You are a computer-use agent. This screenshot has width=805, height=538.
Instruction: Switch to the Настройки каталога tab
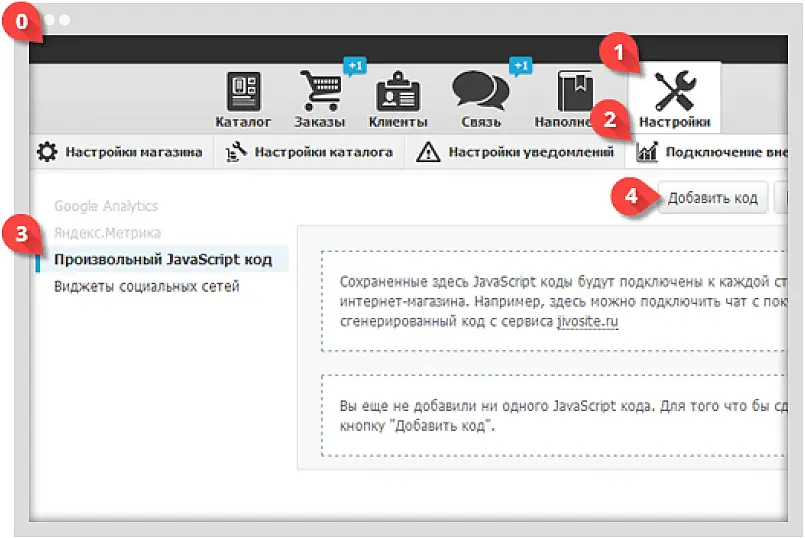tap(310, 152)
